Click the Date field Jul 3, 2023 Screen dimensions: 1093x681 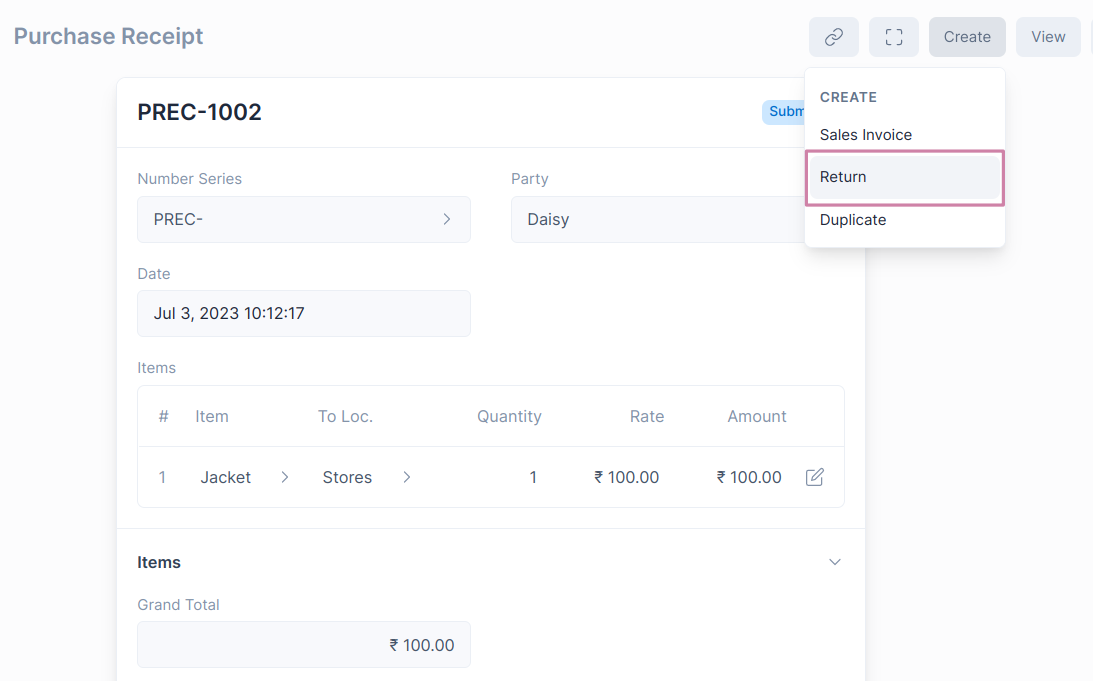click(x=303, y=313)
